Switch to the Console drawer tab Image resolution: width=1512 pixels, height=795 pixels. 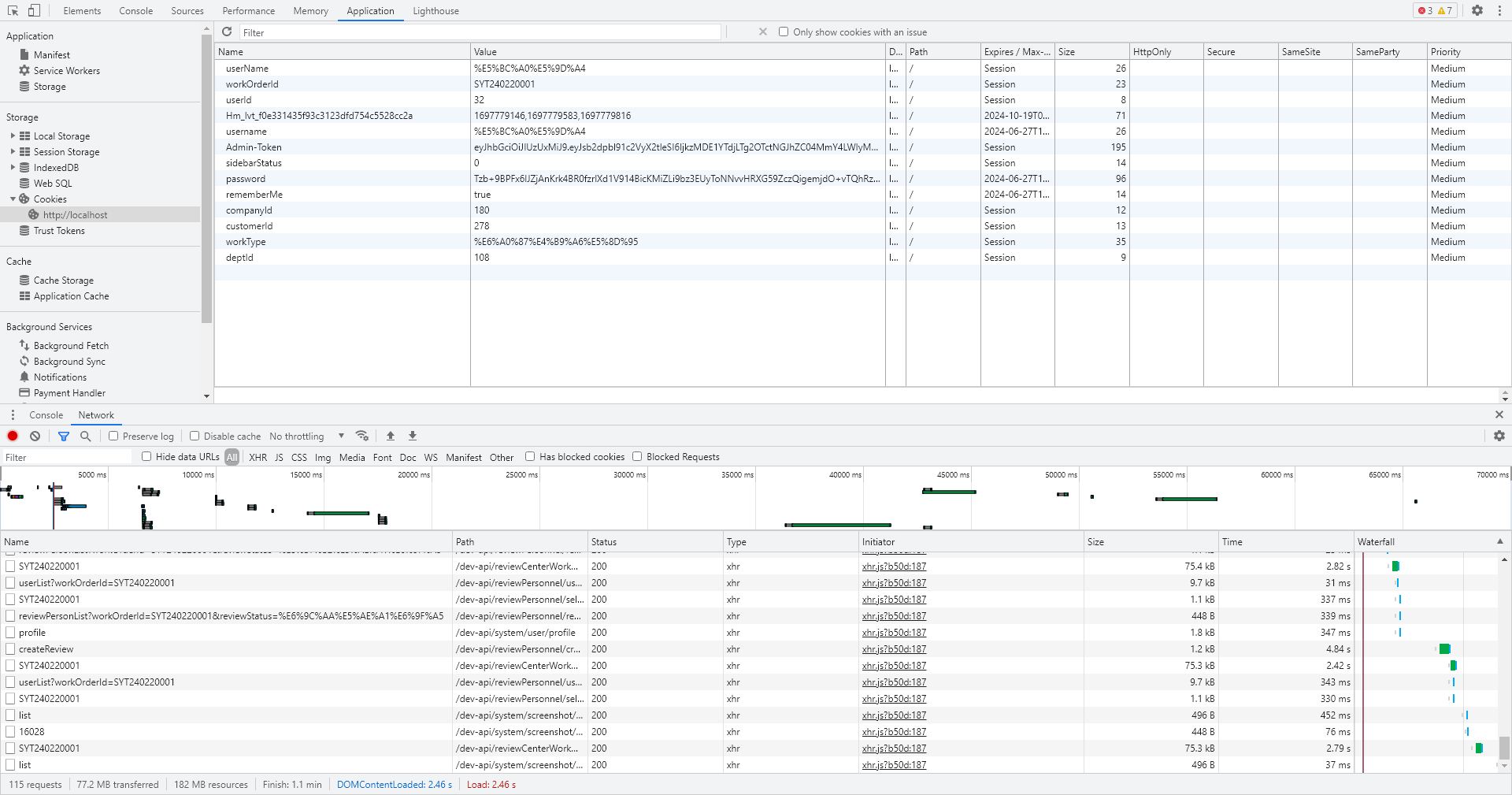[x=46, y=415]
